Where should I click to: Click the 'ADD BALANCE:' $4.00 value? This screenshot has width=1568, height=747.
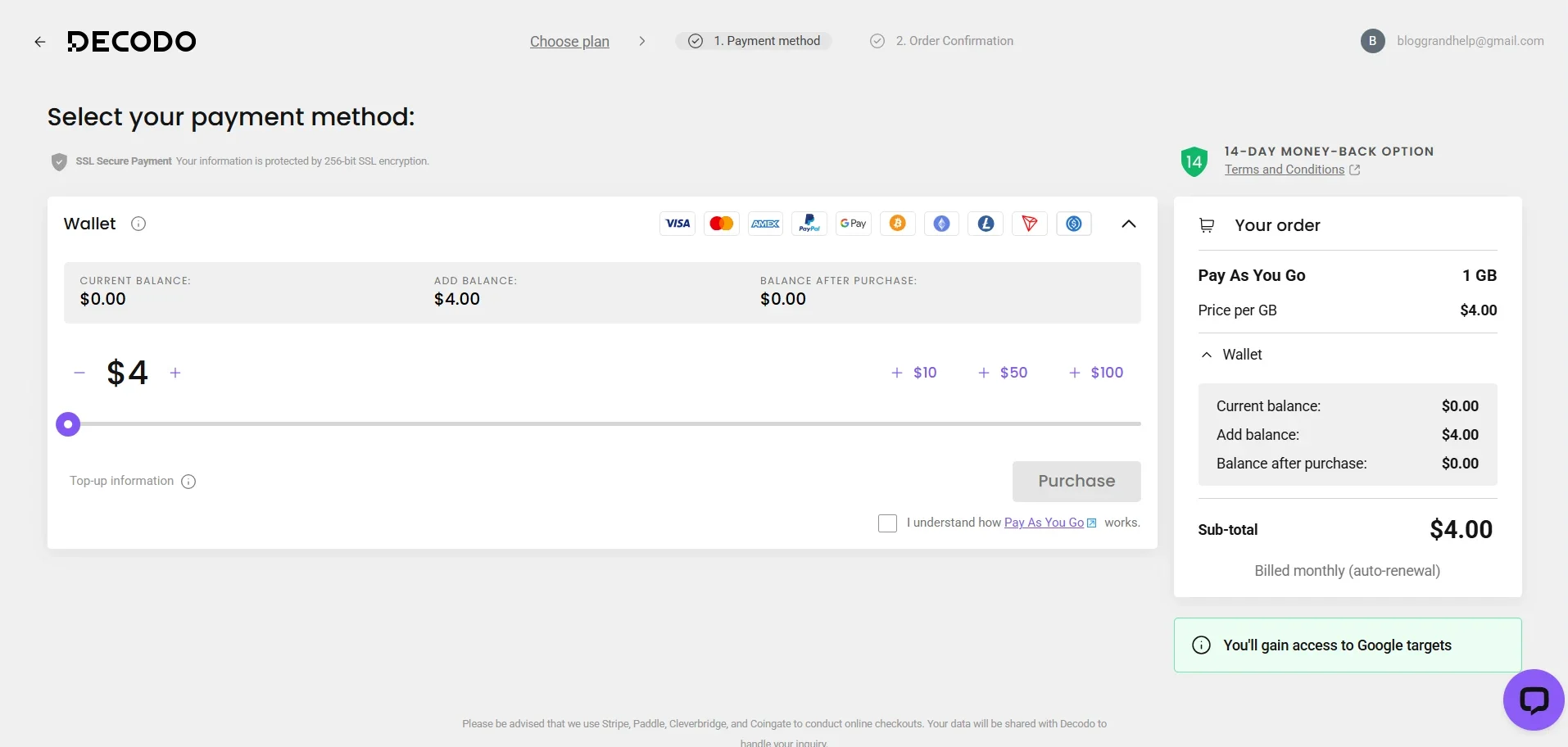[x=457, y=299]
